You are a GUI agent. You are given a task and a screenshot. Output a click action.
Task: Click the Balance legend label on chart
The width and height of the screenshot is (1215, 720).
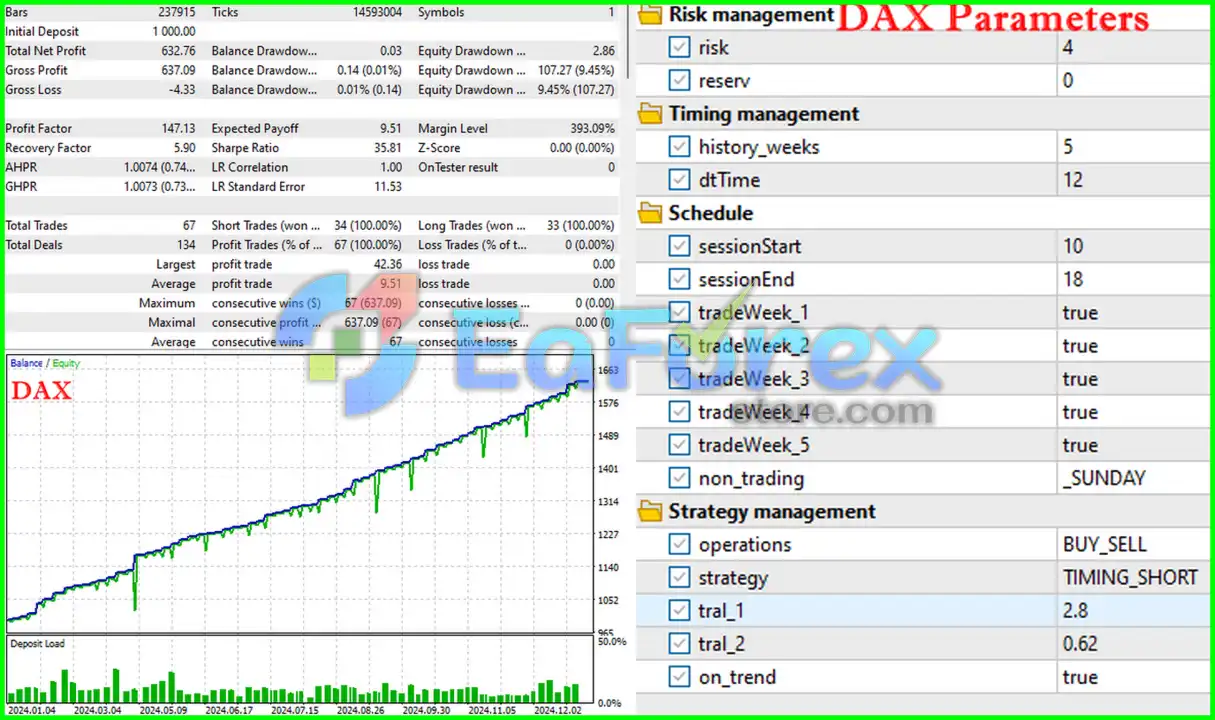(x=26, y=364)
